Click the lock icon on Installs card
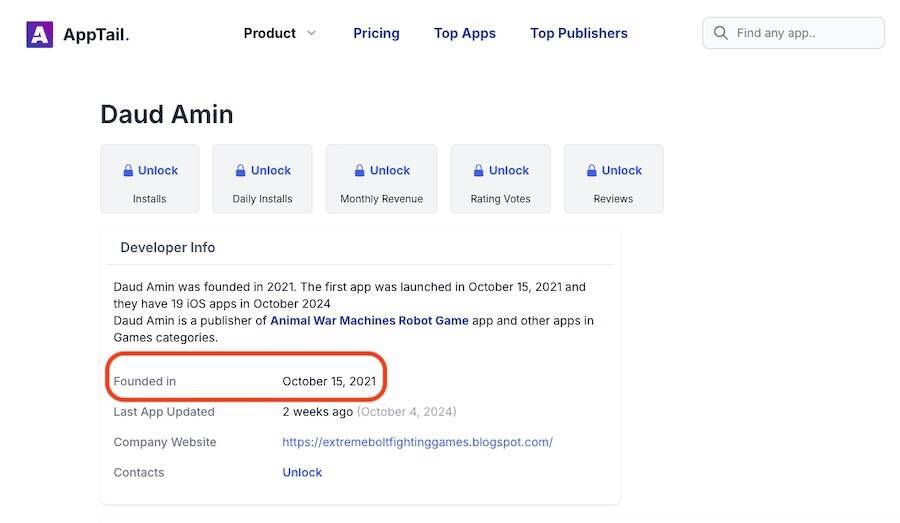 click(128, 171)
